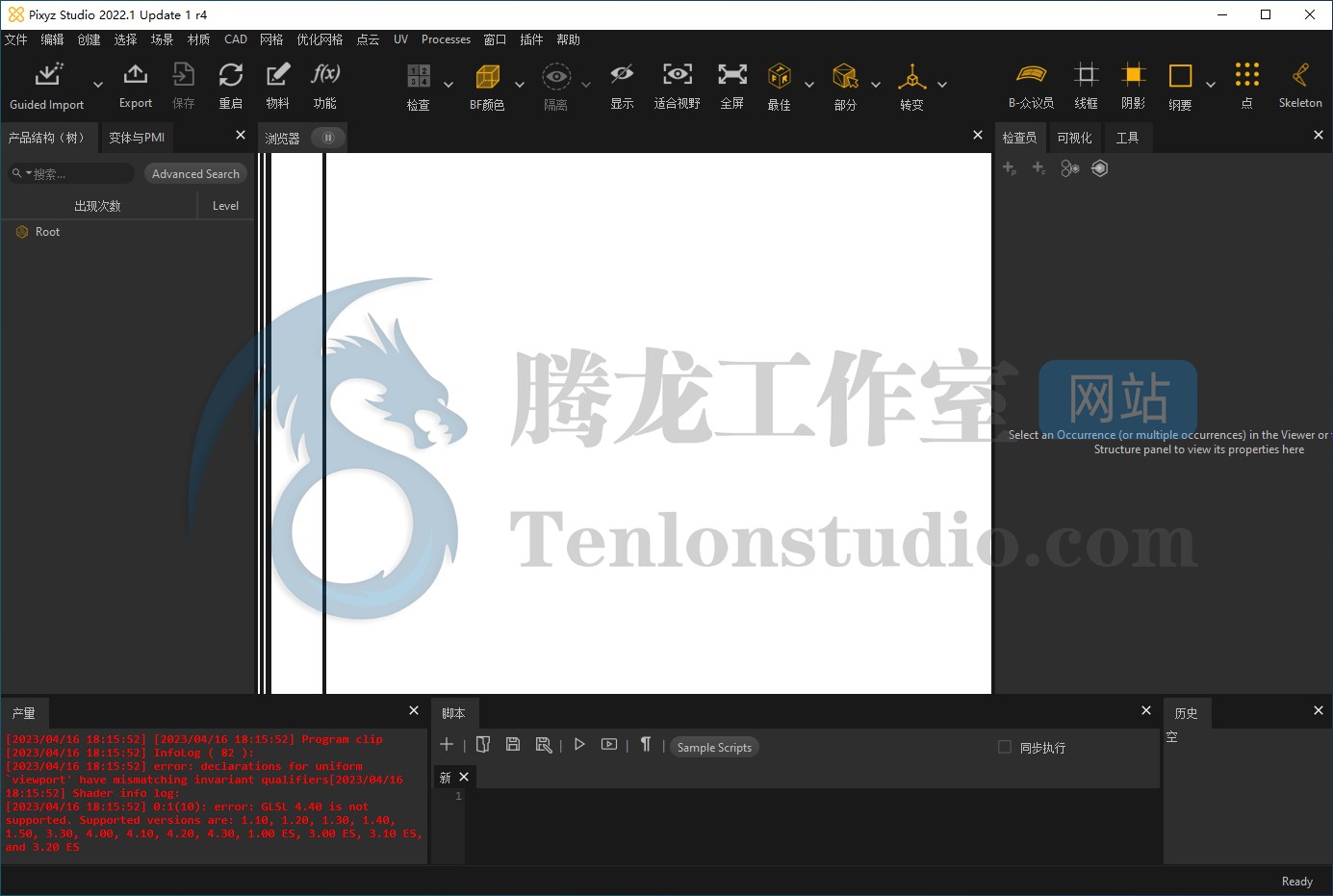The image size is (1333, 896).
Task: Switch to the 工具 tab
Action: point(1127,138)
